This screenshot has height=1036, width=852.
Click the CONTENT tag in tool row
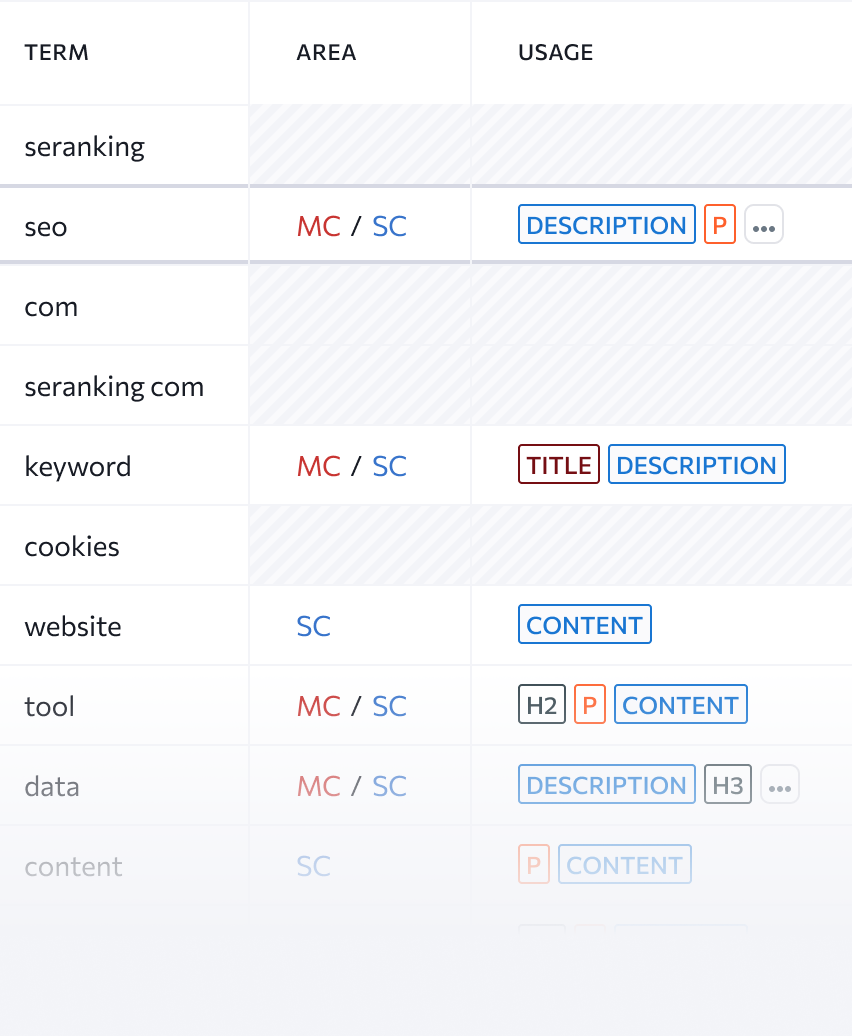[x=680, y=704]
